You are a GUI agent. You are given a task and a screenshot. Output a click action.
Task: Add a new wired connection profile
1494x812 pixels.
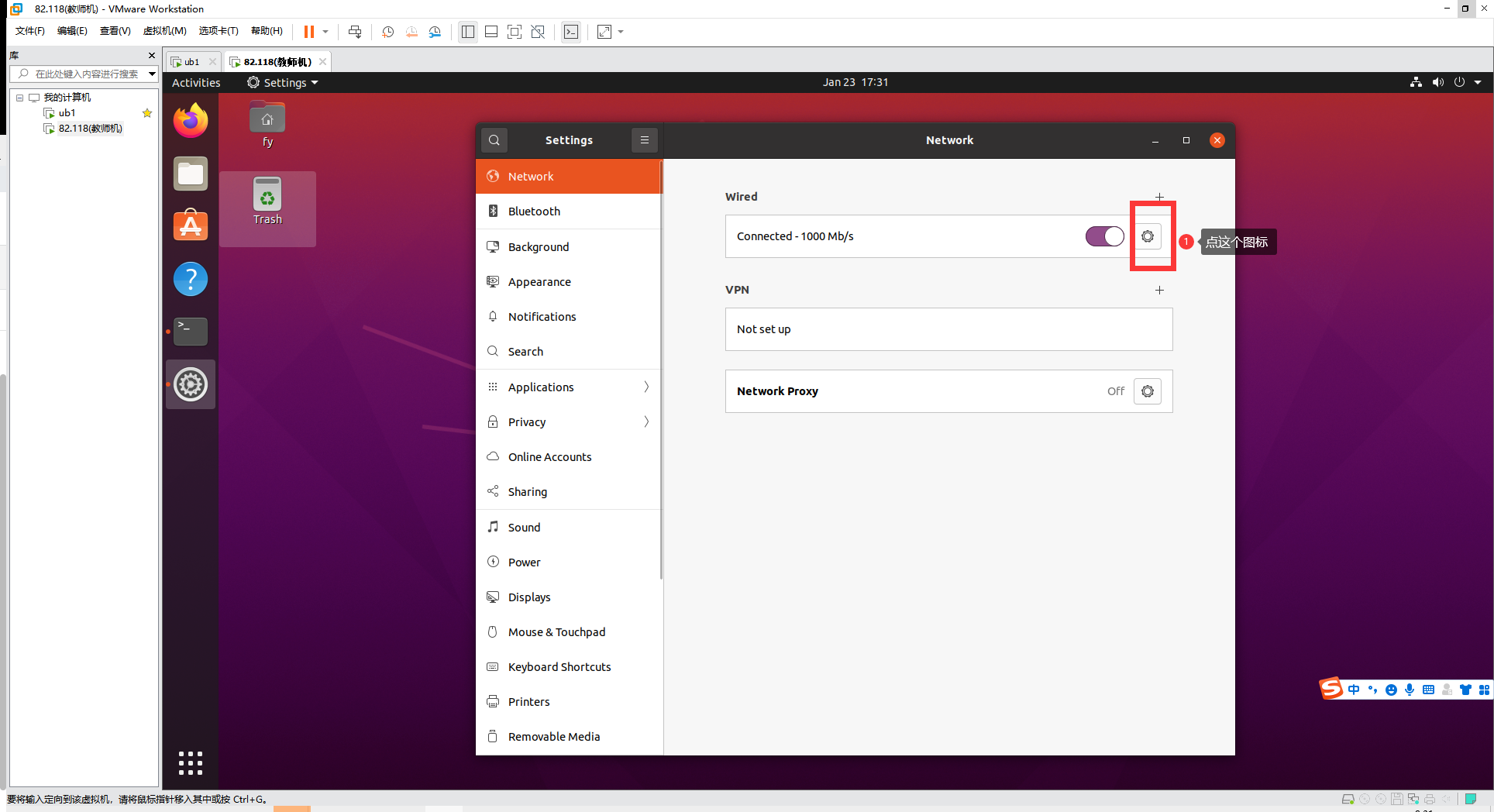point(1159,197)
